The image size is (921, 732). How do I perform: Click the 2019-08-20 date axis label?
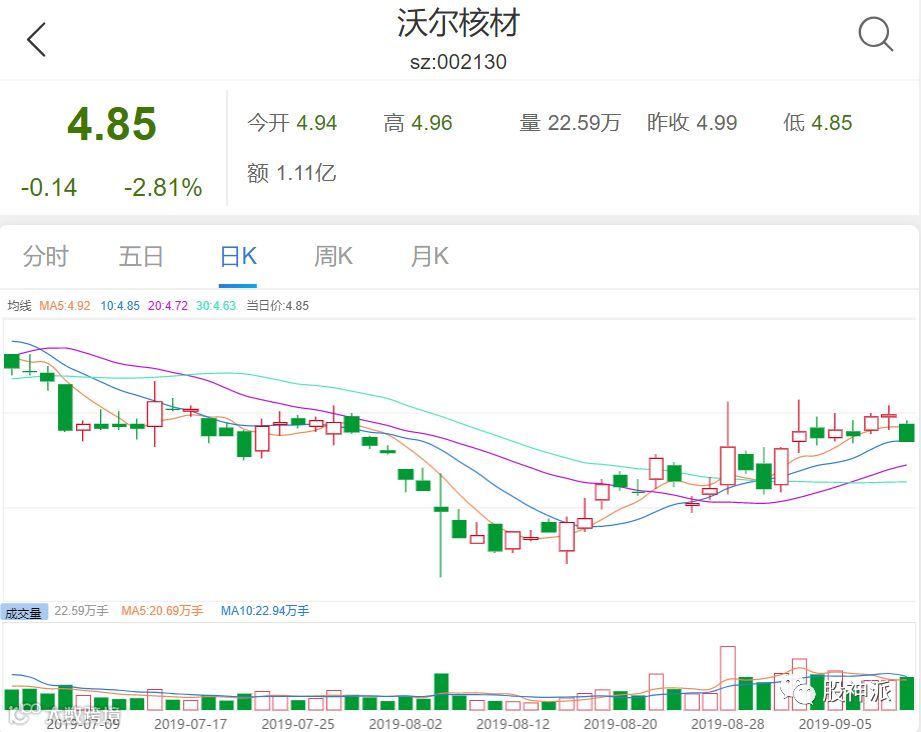620,724
